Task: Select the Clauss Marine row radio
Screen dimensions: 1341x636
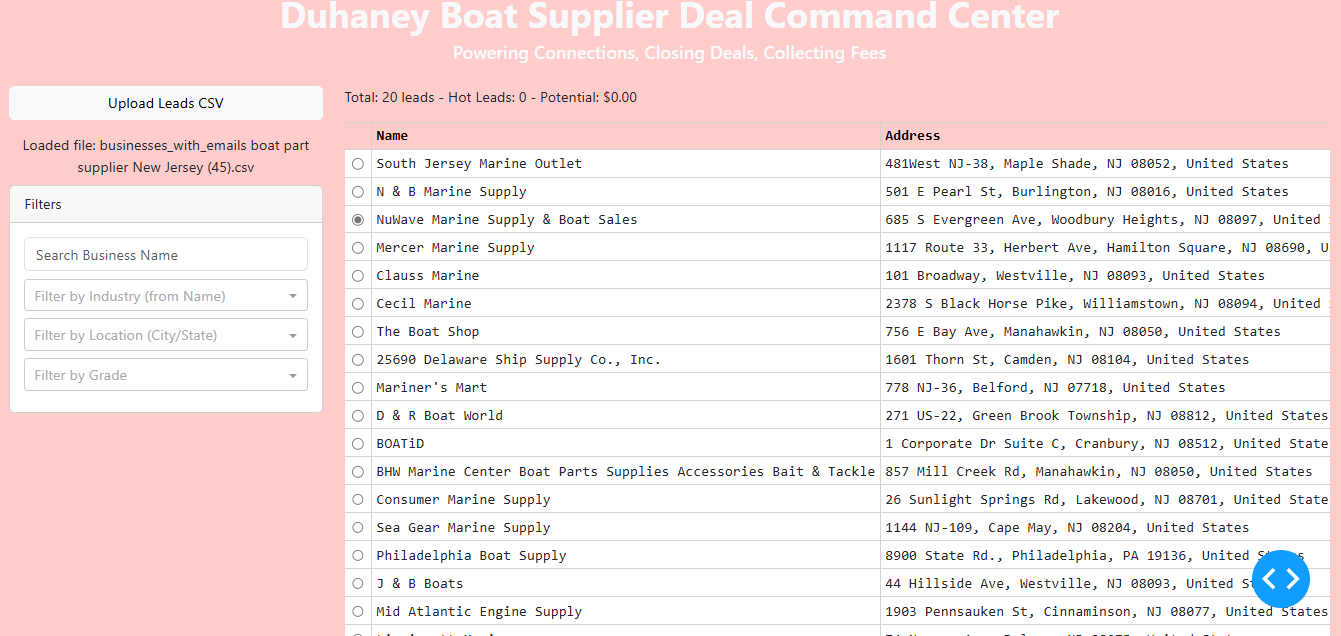Action: [358, 276]
